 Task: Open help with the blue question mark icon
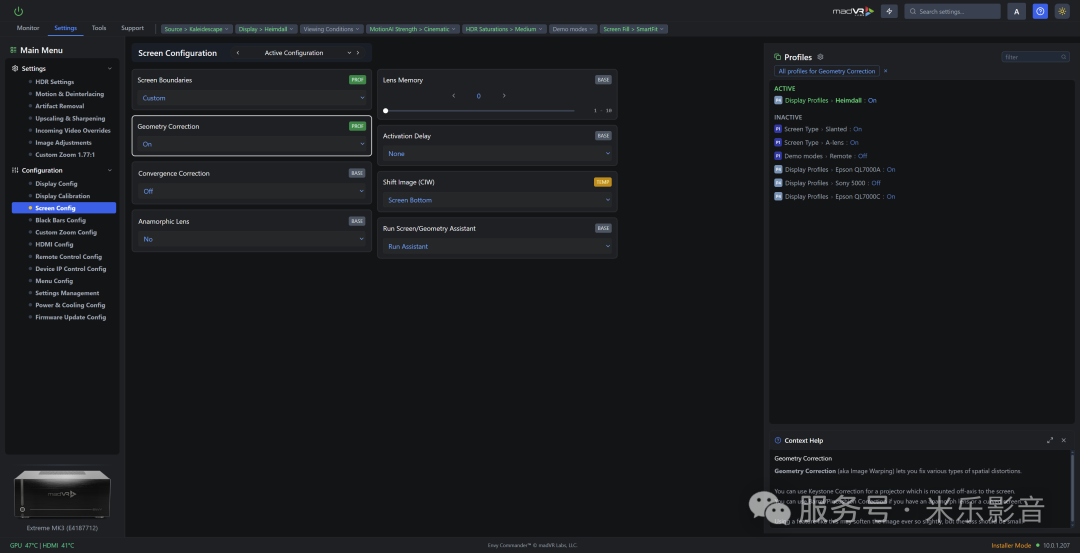click(x=1040, y=11)
